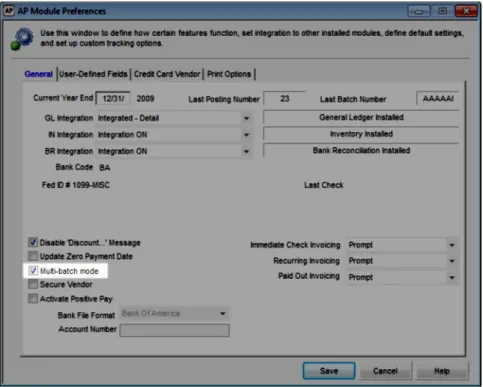Click the Last Batch Number field

pyautogui.click(x=438, y=99)
